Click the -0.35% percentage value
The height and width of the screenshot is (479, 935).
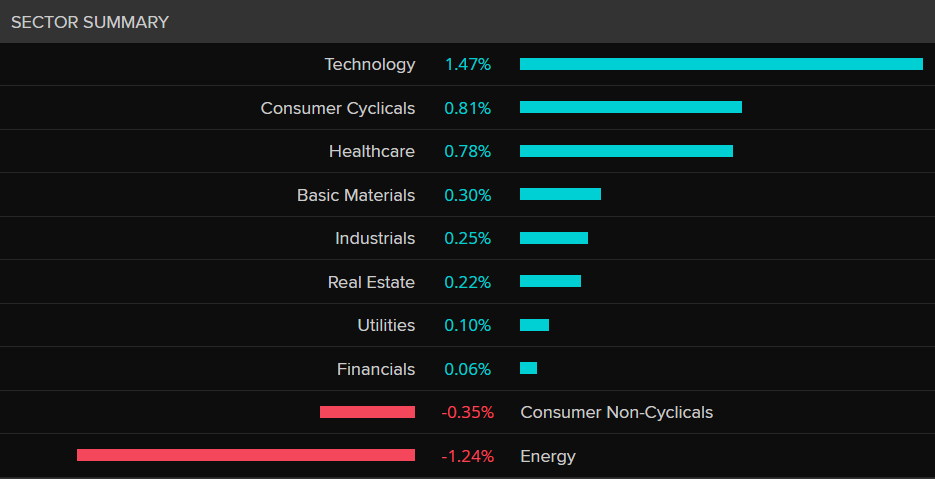tap(468, 412)
